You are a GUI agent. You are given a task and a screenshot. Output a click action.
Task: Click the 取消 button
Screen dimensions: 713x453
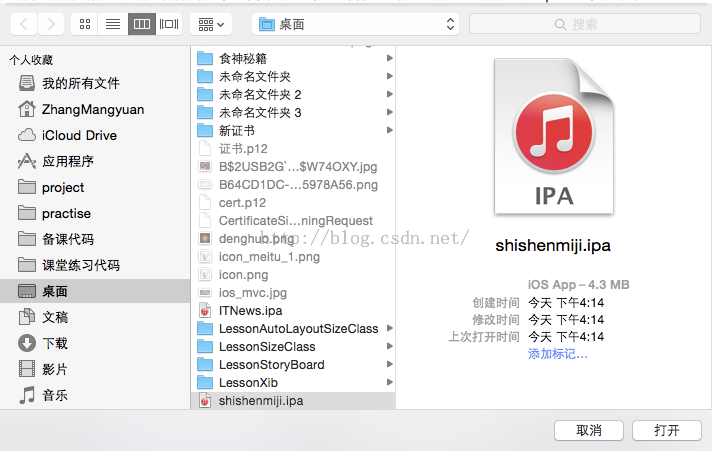pos(589,430)
